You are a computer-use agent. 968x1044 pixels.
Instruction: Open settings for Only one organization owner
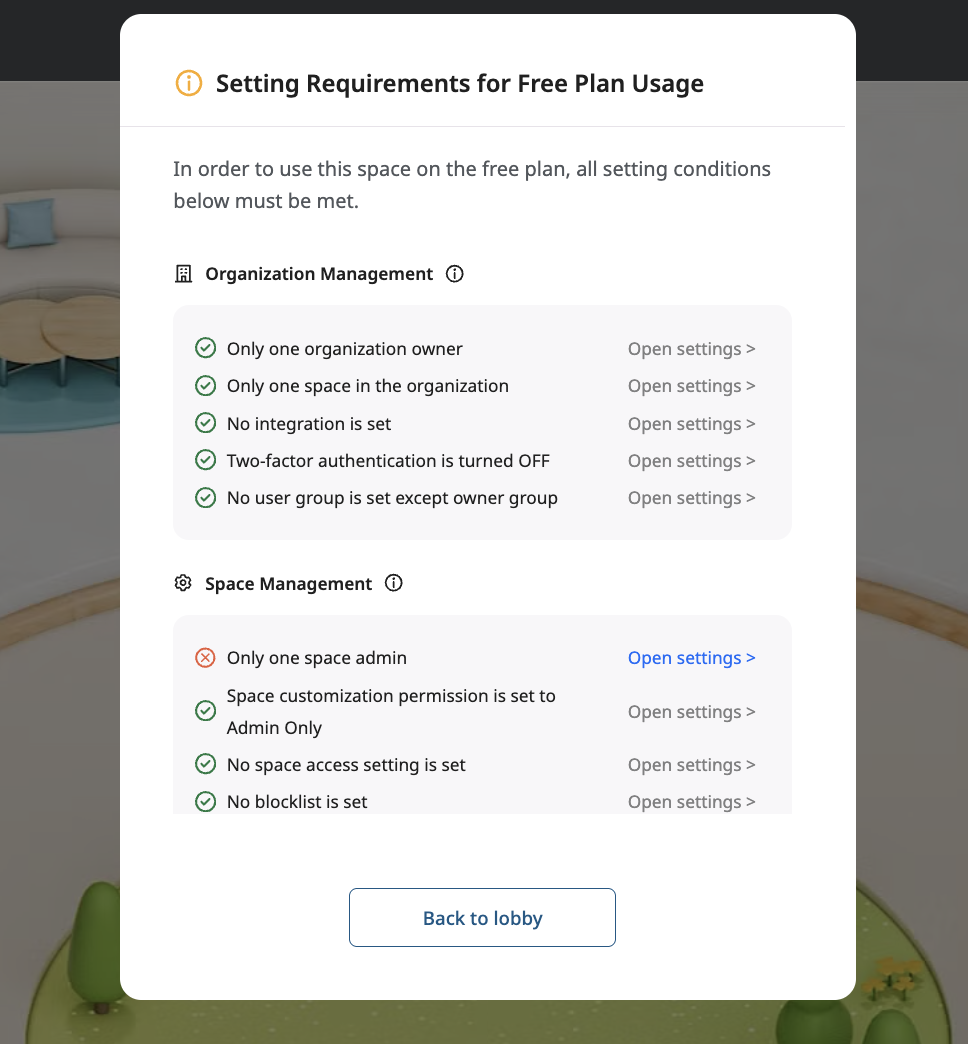point(691,349)
